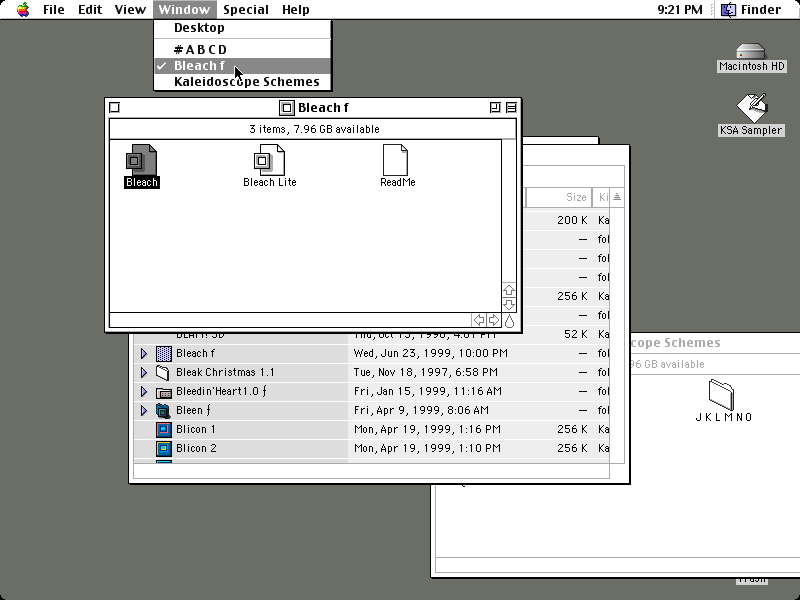Click the down scroll arrow in Bleach f
This screenshot has height=600, width=800.
(509, 305)
